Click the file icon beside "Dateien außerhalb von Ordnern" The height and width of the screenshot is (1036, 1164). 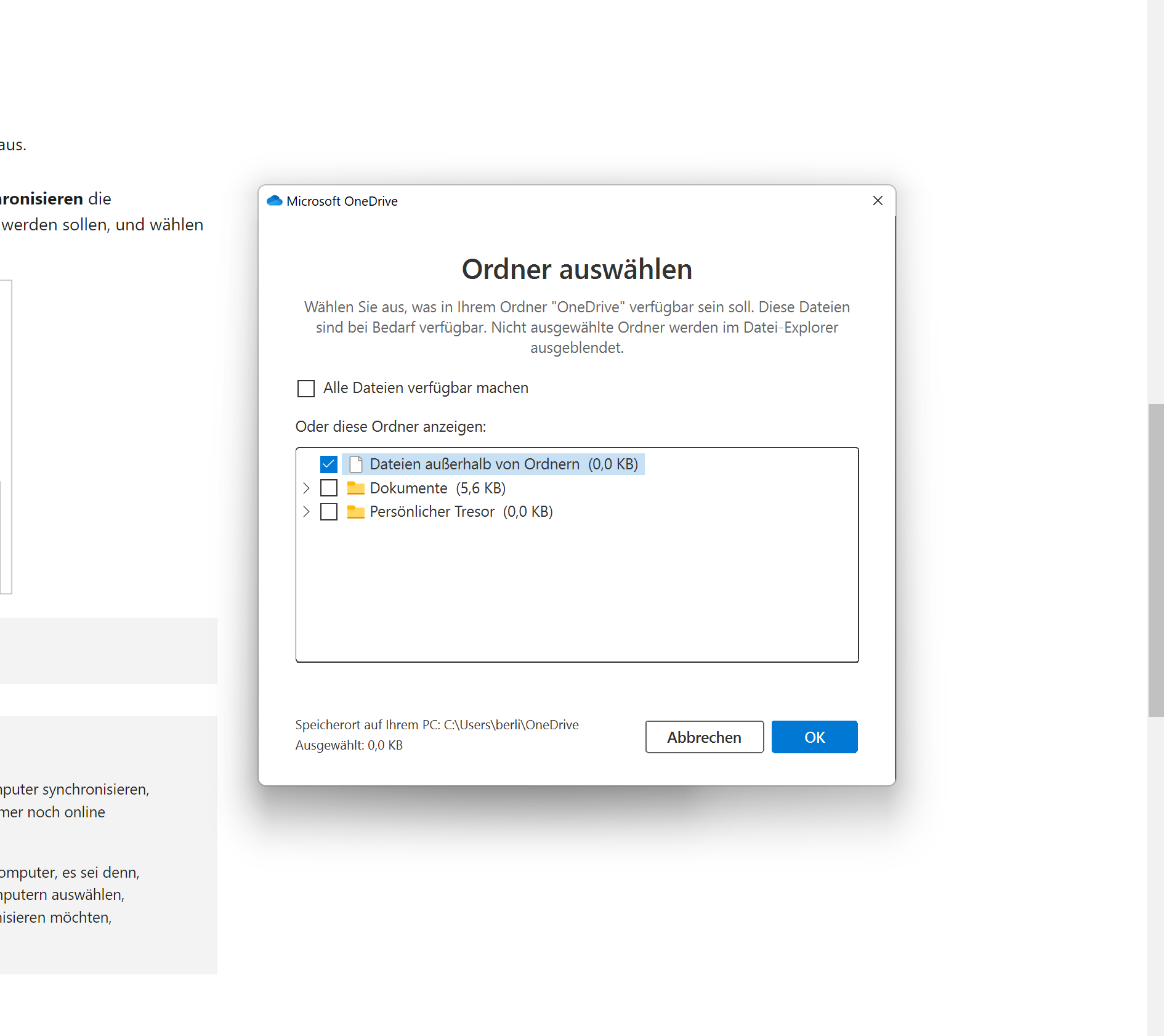click(355, 464)
